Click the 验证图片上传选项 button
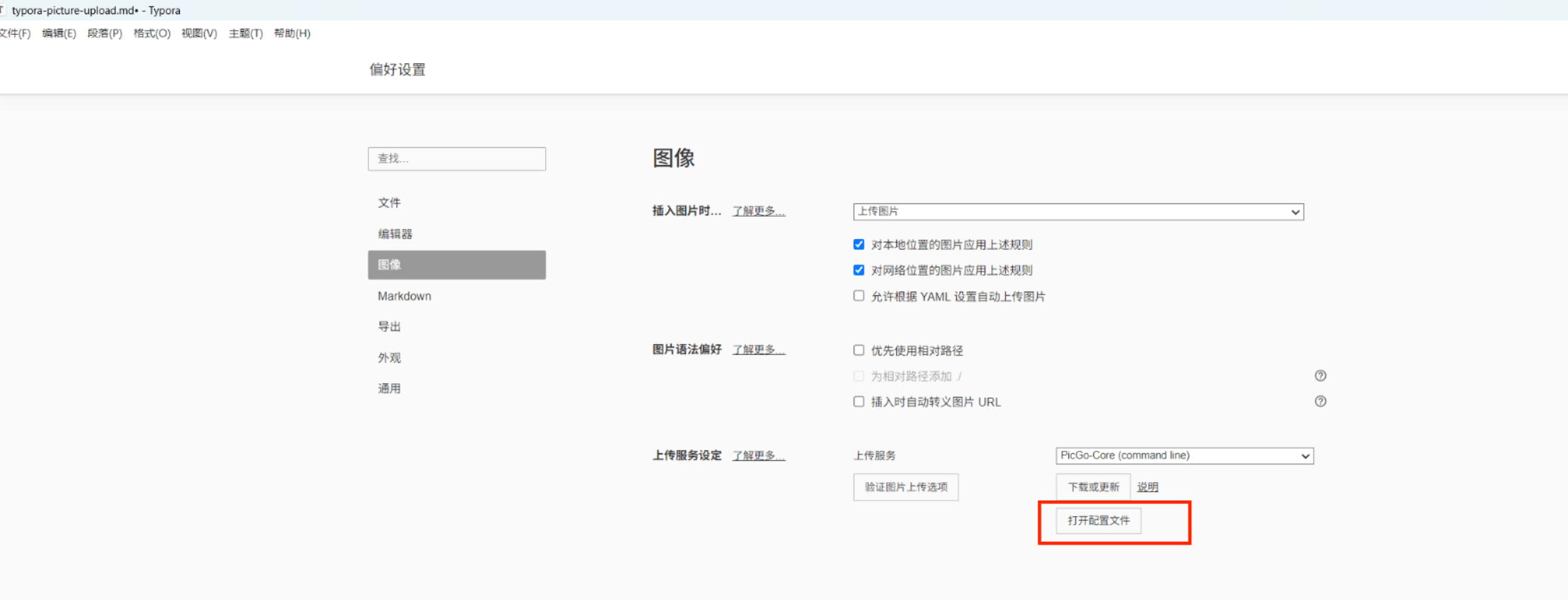 906,487
